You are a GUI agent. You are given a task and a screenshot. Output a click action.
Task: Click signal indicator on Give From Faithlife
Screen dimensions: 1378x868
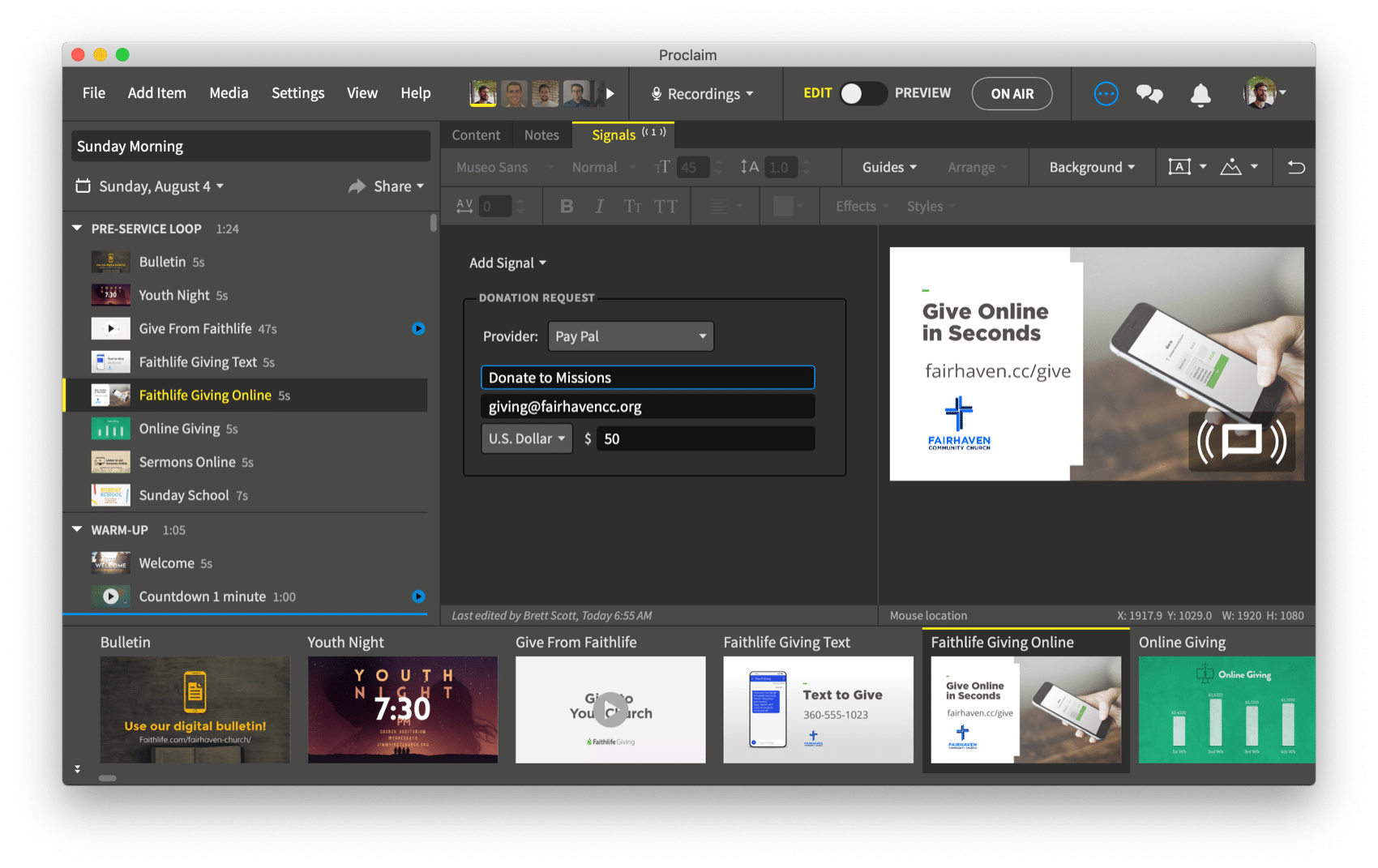tap(418, 328)
